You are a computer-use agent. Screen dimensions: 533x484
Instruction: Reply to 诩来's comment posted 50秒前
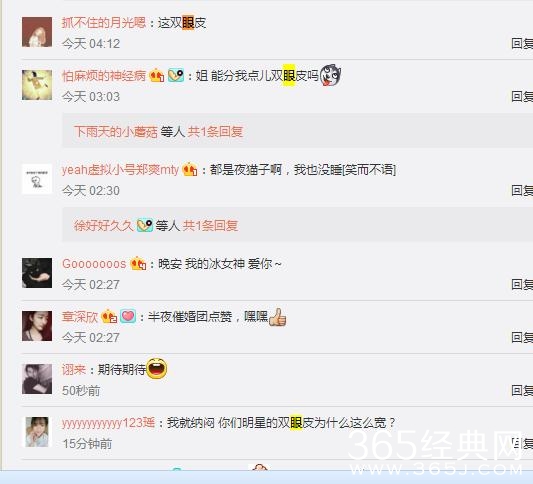(x=522, y=391)
